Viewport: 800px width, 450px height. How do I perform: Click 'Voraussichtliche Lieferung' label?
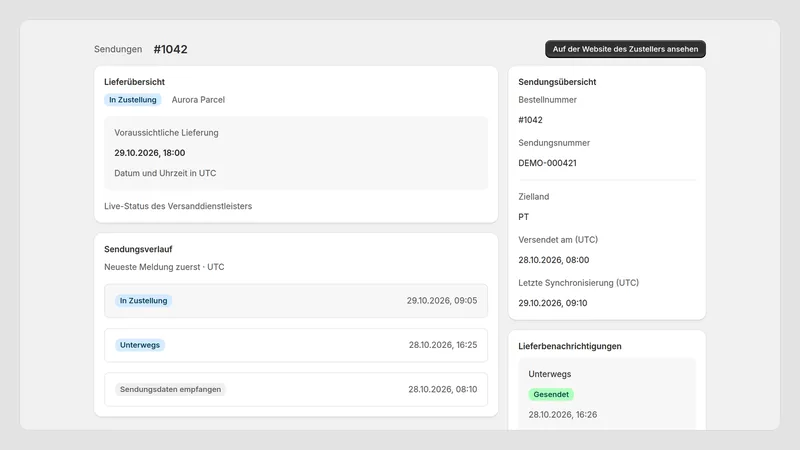[x=166, y=133]
